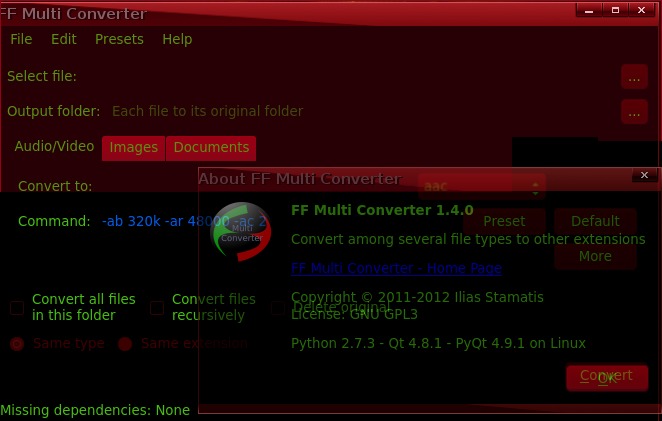This screenshot has height=421, width=662.
Task: Open the Presets menu
Action: coord(119,39)
